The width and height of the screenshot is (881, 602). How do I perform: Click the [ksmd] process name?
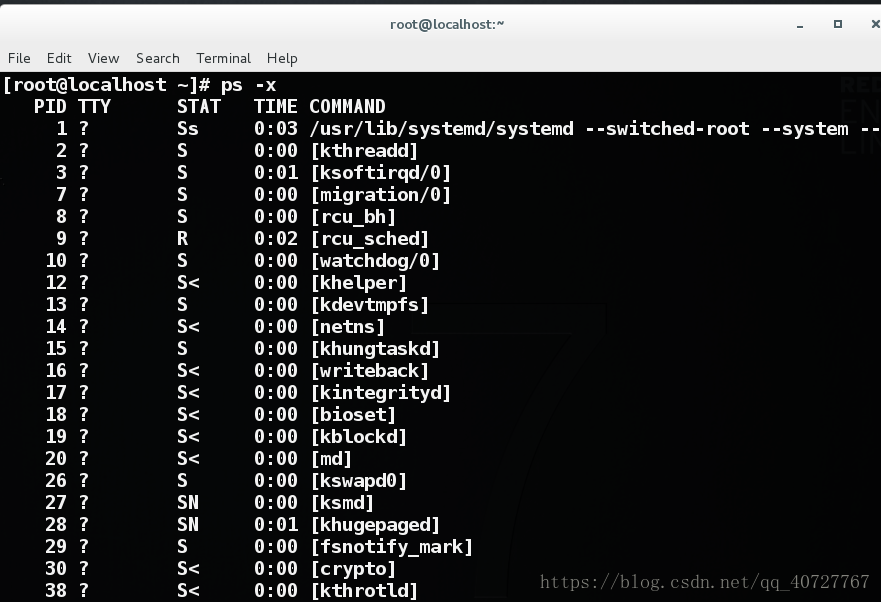[342, 503]
